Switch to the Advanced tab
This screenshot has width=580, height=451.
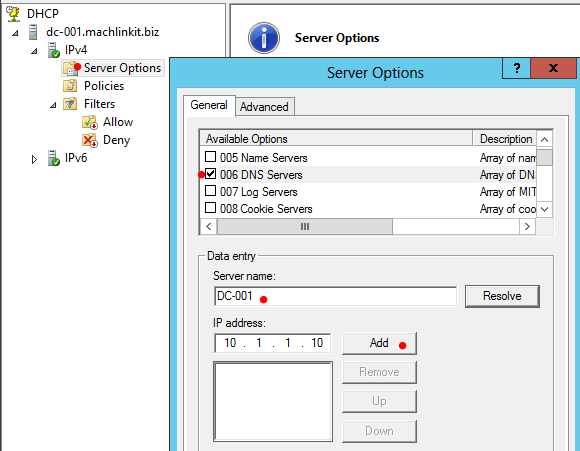(264, 107)
